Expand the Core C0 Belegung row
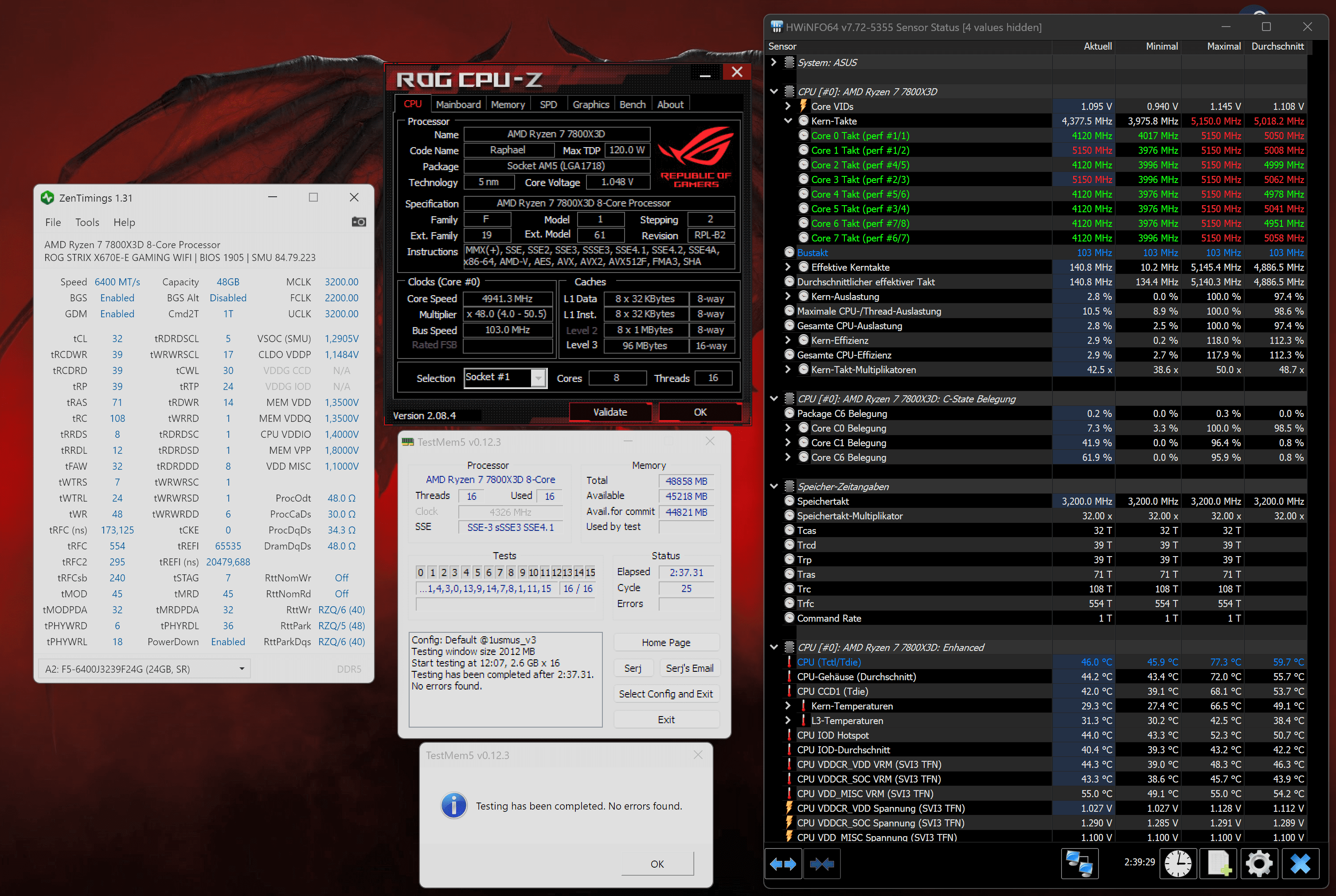The image size is (1336, 896). pyautogui.click(x=788, y=428)
